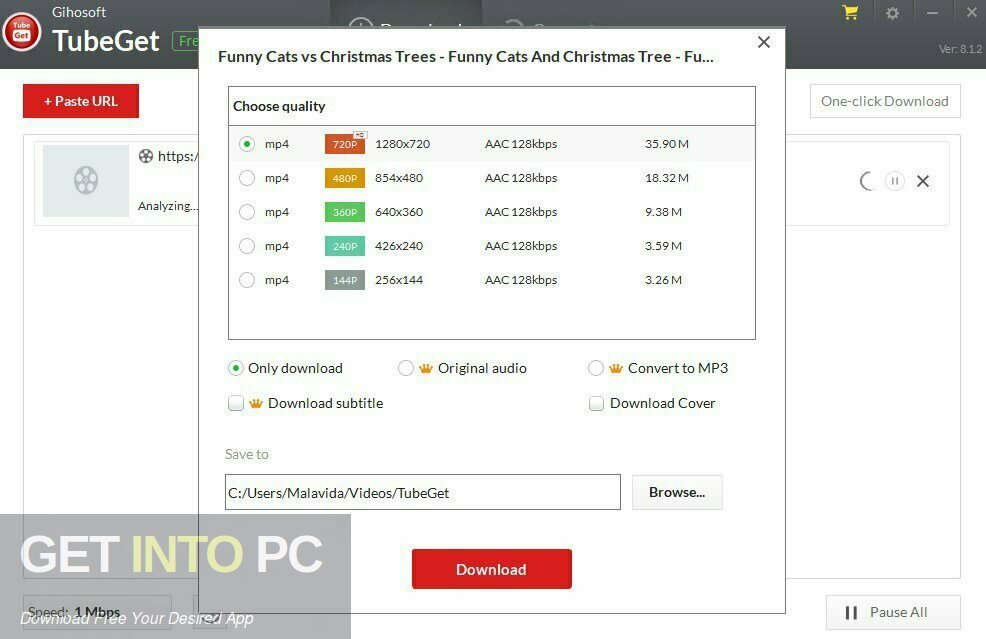Enable Download Cover checkbox
986x639 pixels.
596,403
